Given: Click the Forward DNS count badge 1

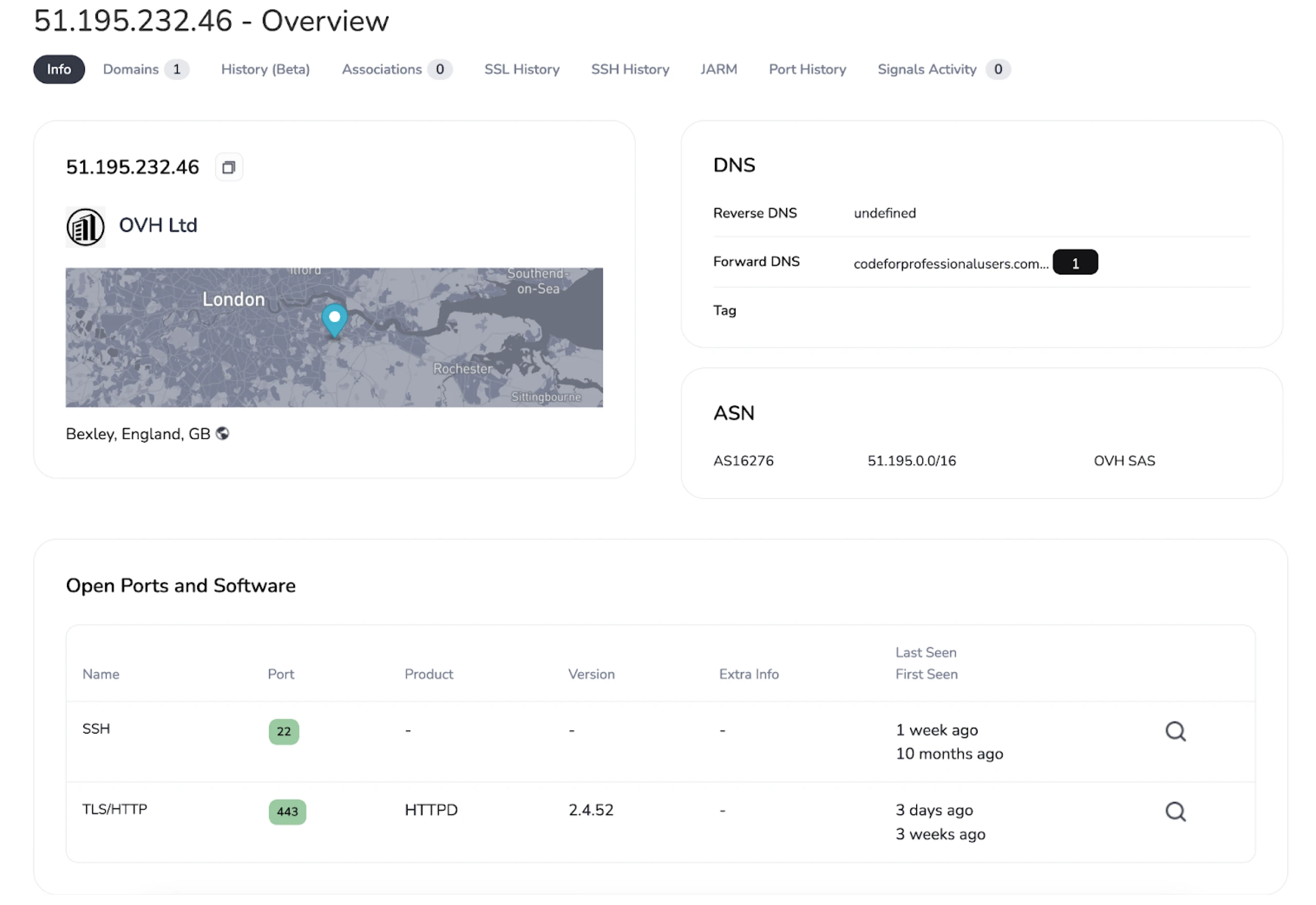Looking at the screenshot, I should 1075,263.
